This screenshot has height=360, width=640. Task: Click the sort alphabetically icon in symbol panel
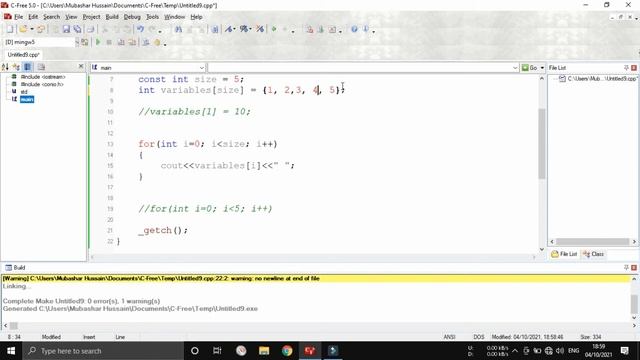[5, 67]
